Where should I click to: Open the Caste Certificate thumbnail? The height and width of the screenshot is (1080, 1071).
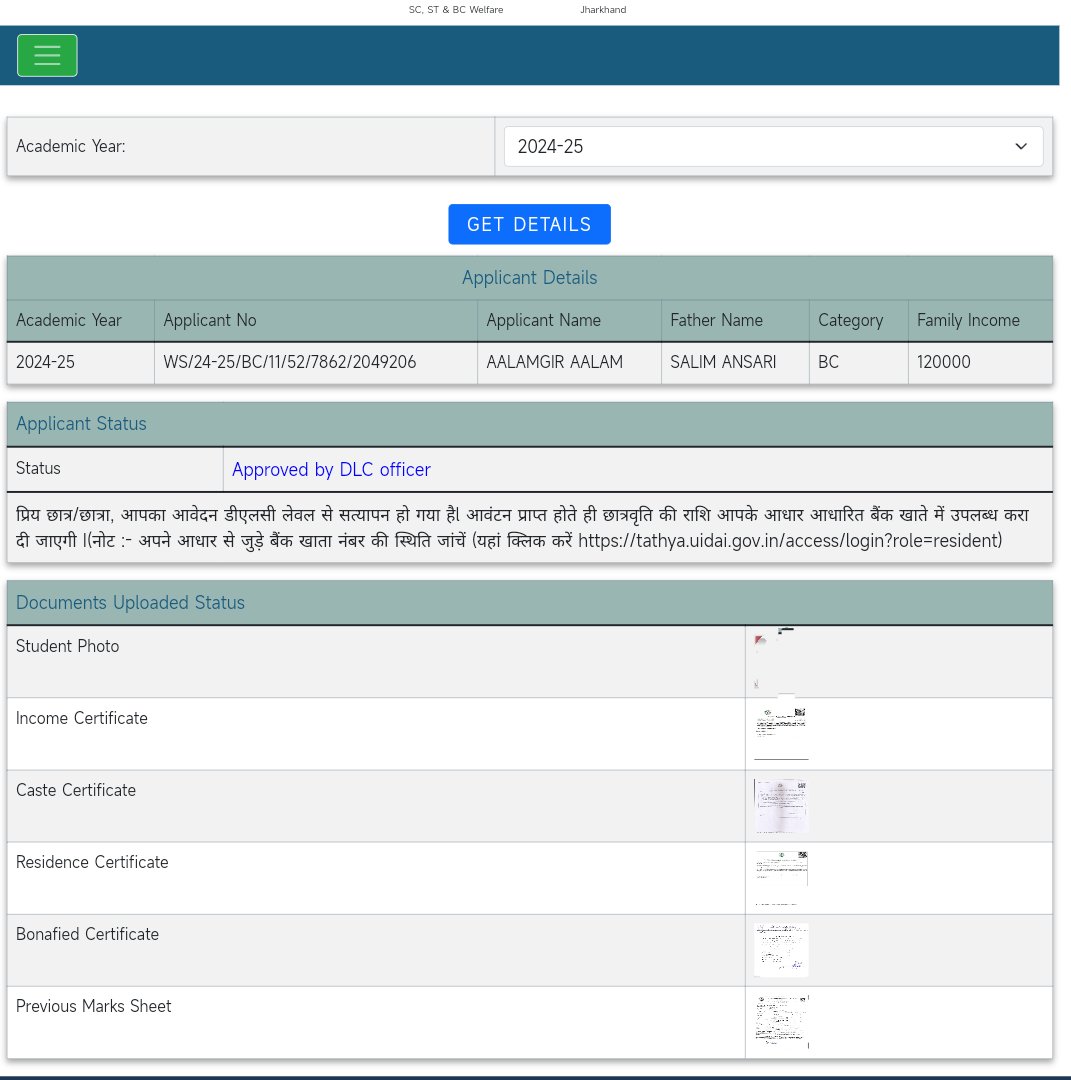[781, 806]
